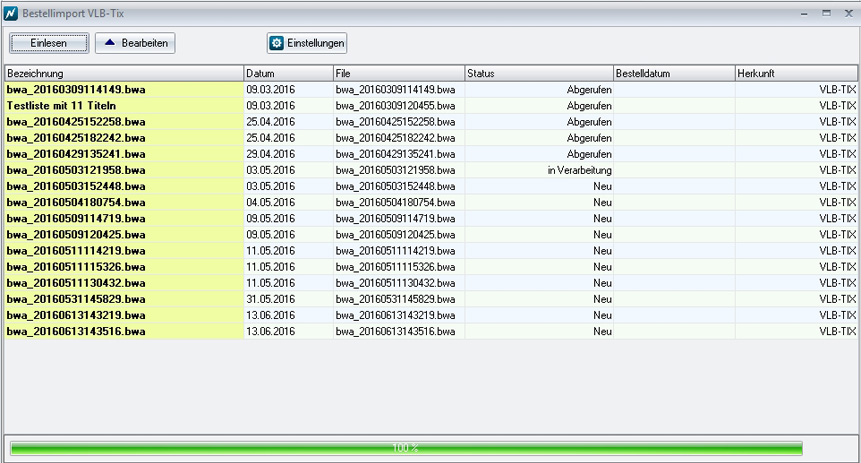Viewport: 861px width, 463px height.
Task: Click the Bestelldatum column header
Action: (673, 74)
